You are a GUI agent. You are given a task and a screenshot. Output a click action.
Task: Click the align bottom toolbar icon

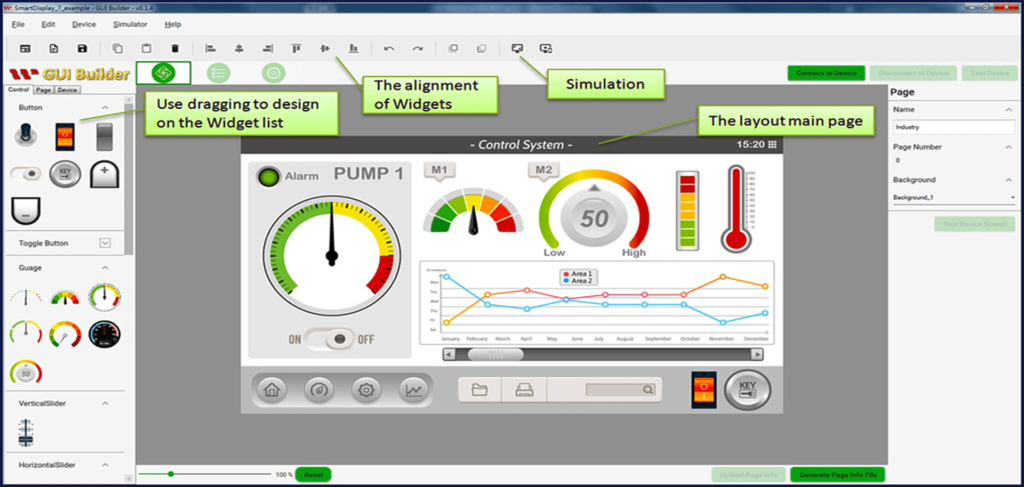coord(352,48)
